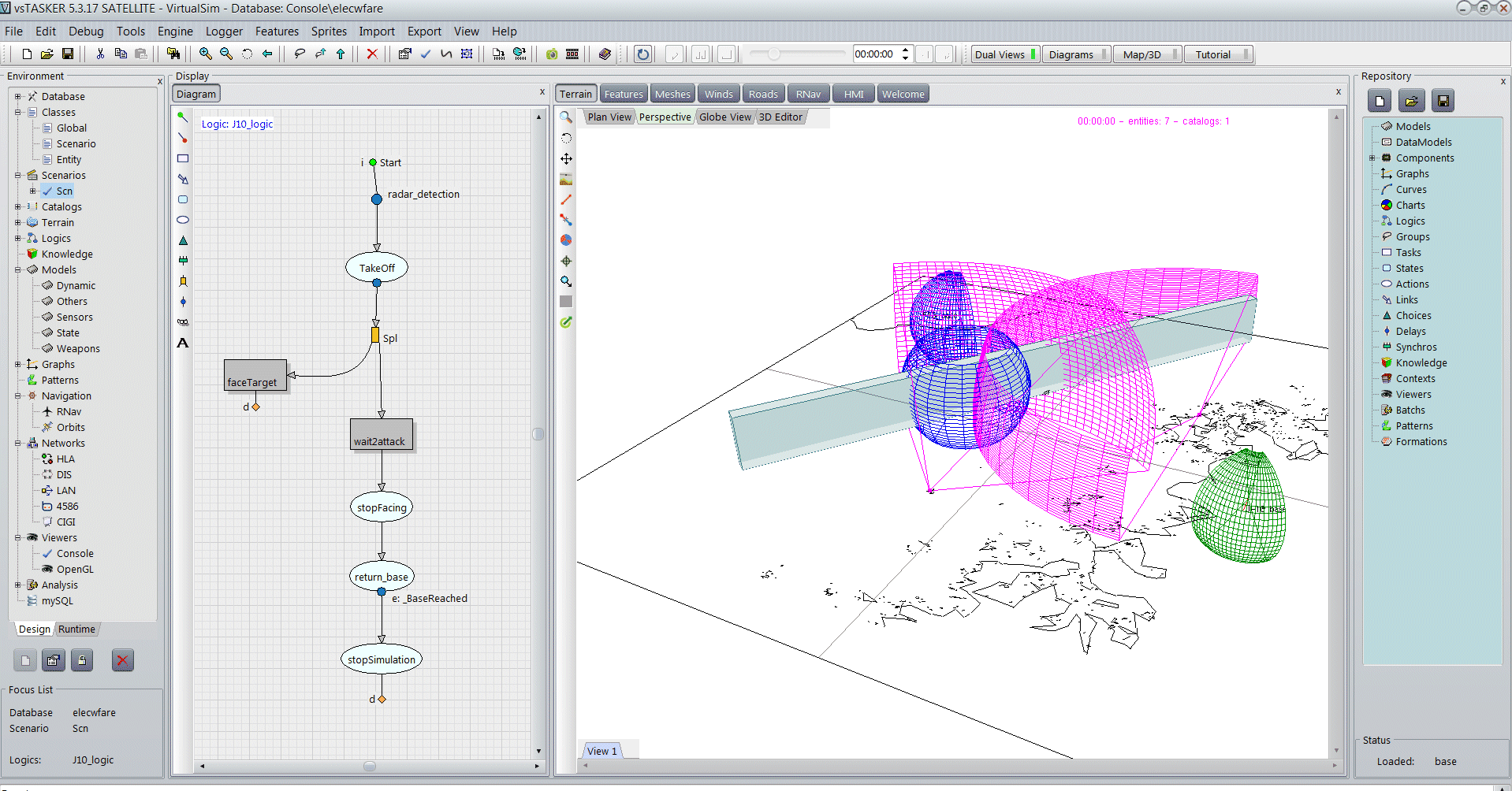This screenshot has height=791, width=1512.
Task: Select the text 'A' tool in diagram palette
Action: click(x=183, y=343)
